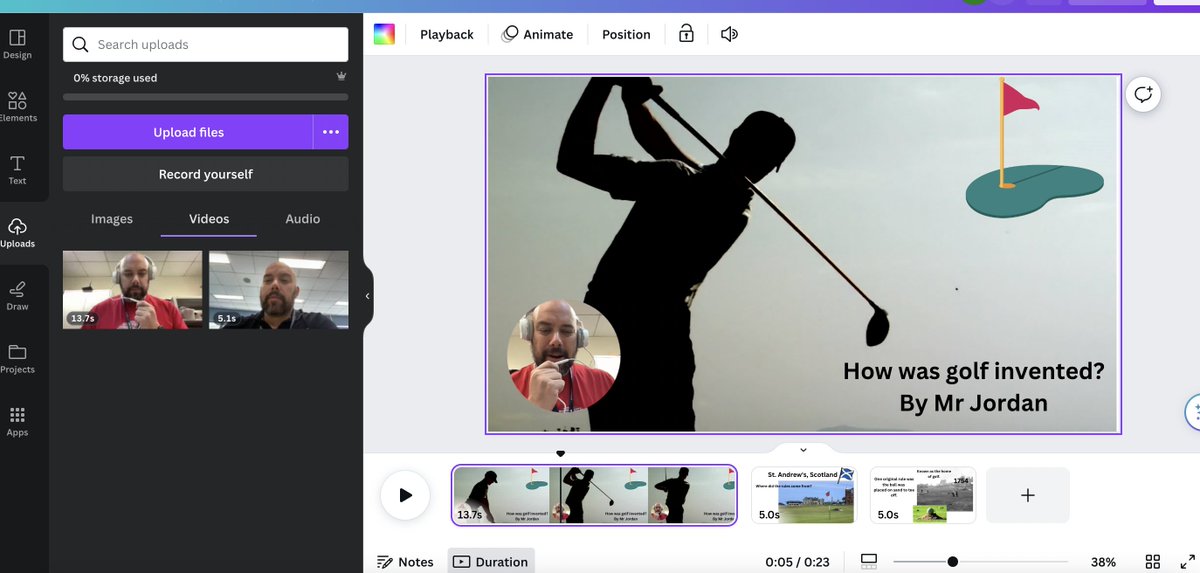Add a comment with the comment icon
This screenshot has width=1200, height=573.
(1143, 94)
